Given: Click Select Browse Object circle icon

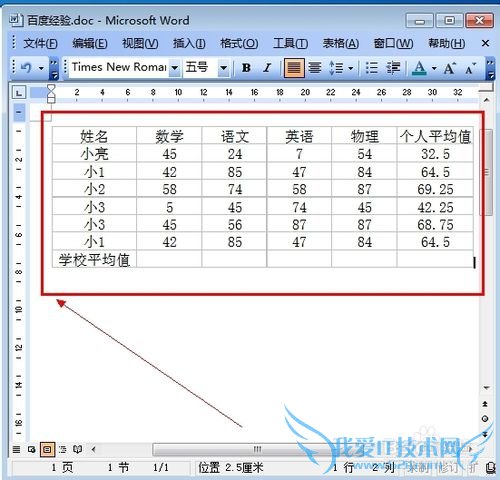Looking at the screenshot, I should (x=485, y=419).
